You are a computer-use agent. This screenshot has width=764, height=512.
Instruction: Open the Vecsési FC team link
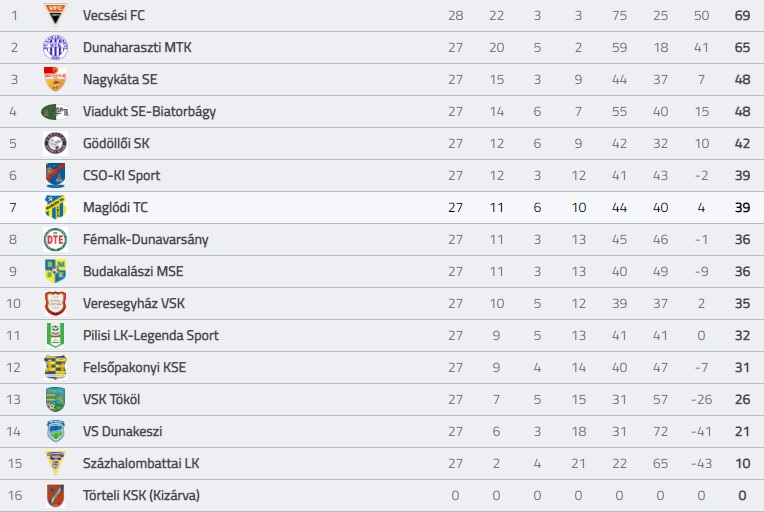[x=114, y=15]
